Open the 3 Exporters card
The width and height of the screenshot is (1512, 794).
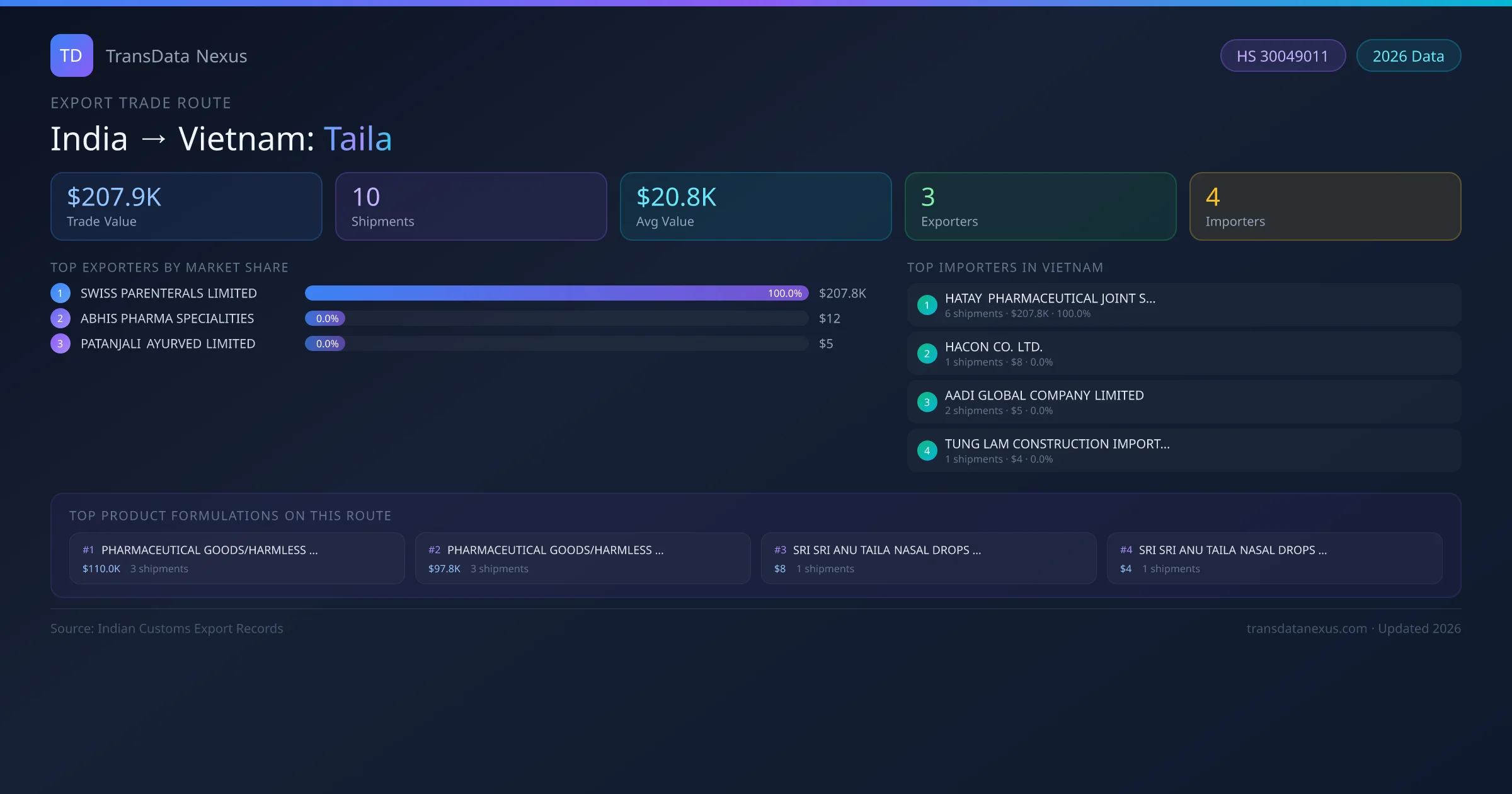tap(1040, 206)
